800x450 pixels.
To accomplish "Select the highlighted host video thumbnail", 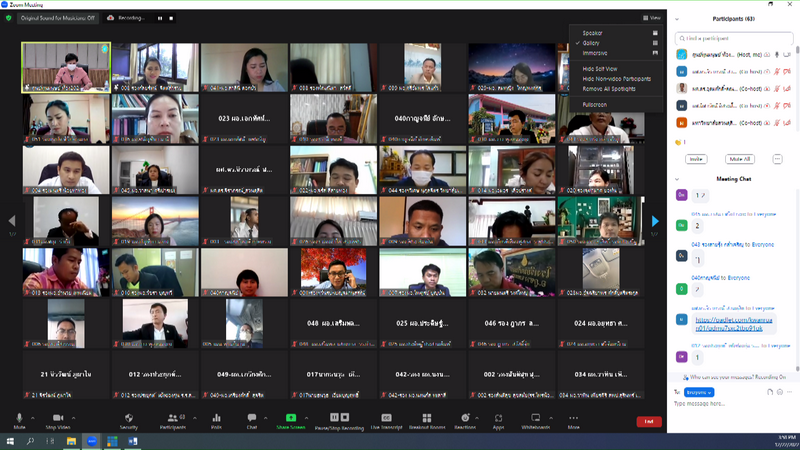I will (66, 67).
